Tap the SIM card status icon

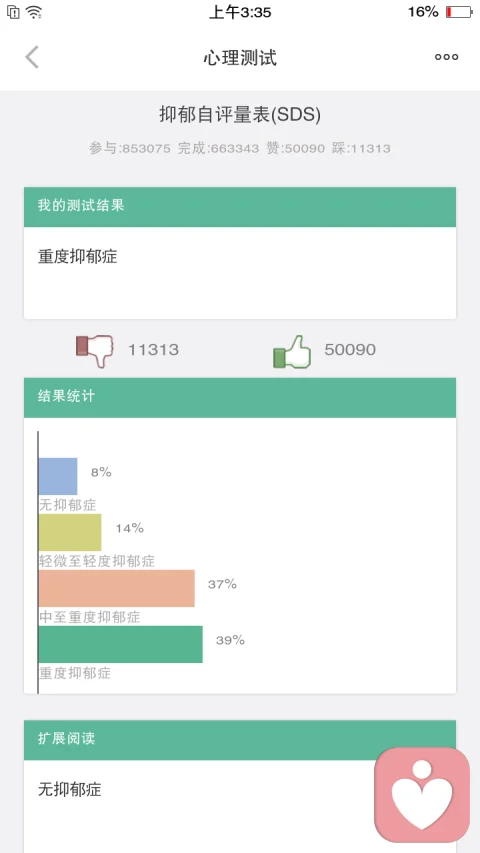point(14,12)
